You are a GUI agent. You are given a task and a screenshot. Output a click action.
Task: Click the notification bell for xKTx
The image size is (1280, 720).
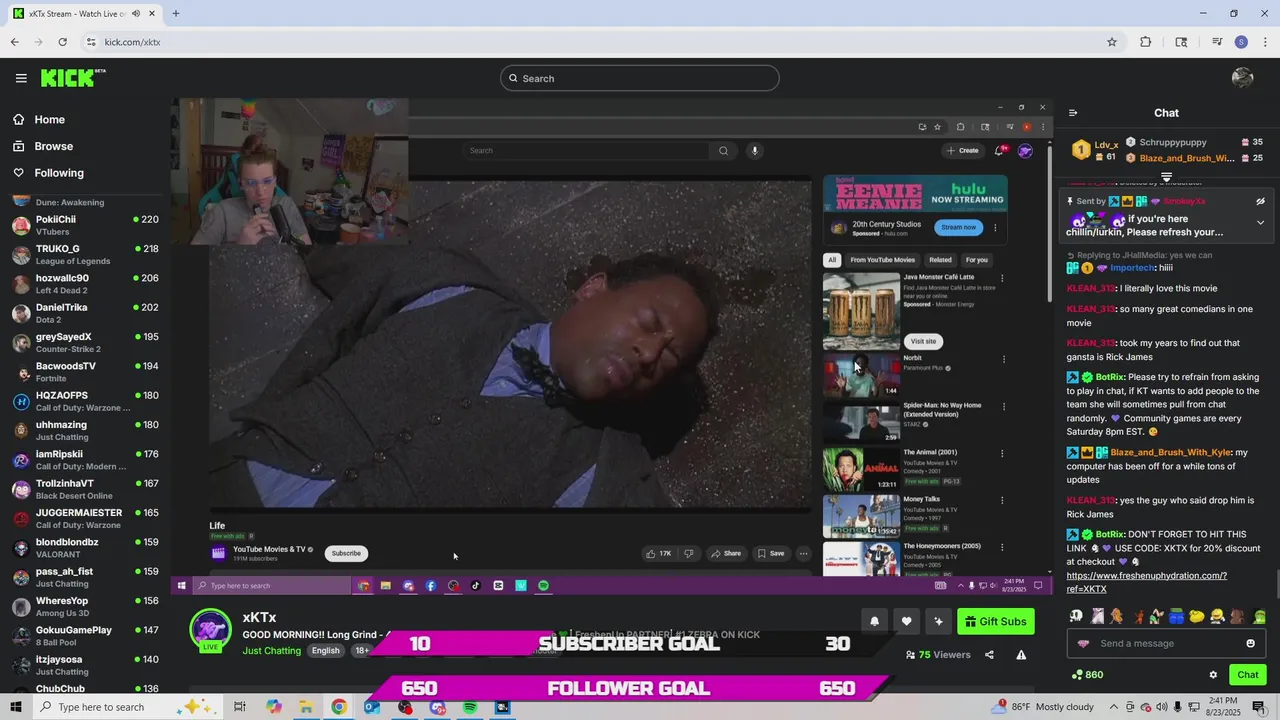(874, 621)
